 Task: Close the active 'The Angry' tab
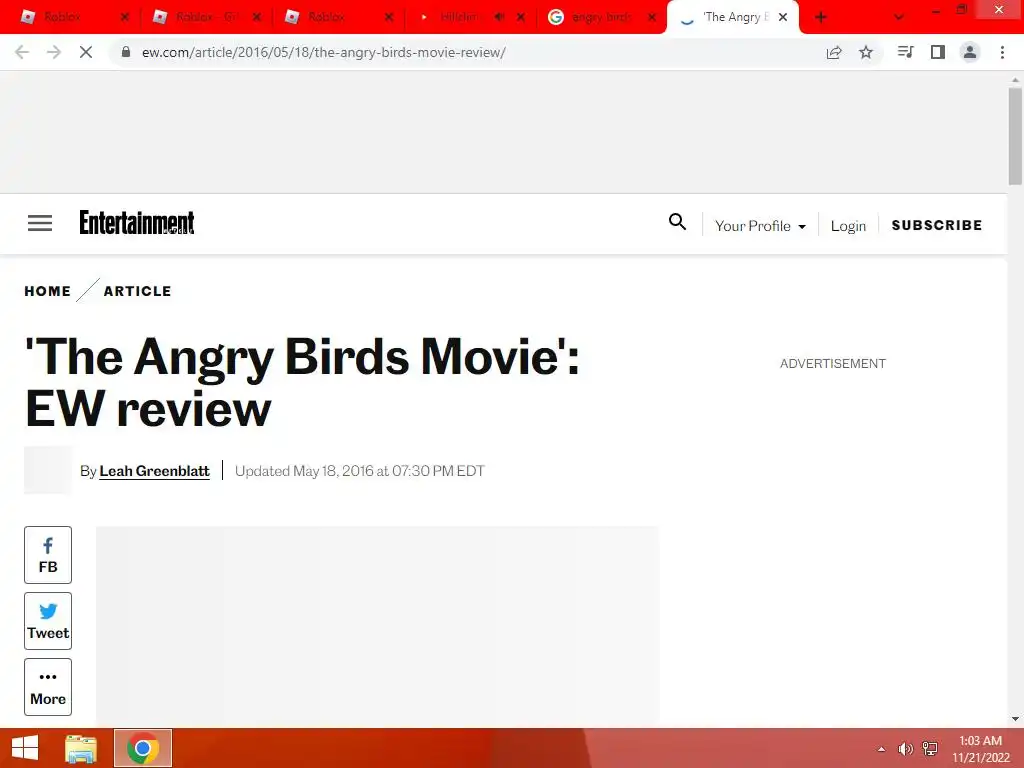click(x=783, y=17)
